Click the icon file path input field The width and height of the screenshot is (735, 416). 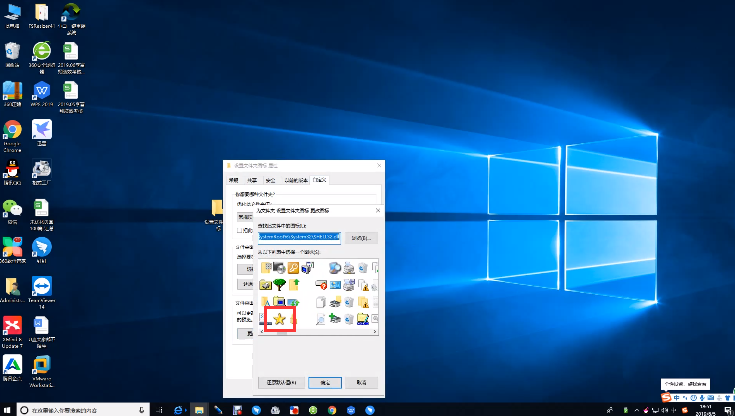pyautogui.click(x=300, y=238)
